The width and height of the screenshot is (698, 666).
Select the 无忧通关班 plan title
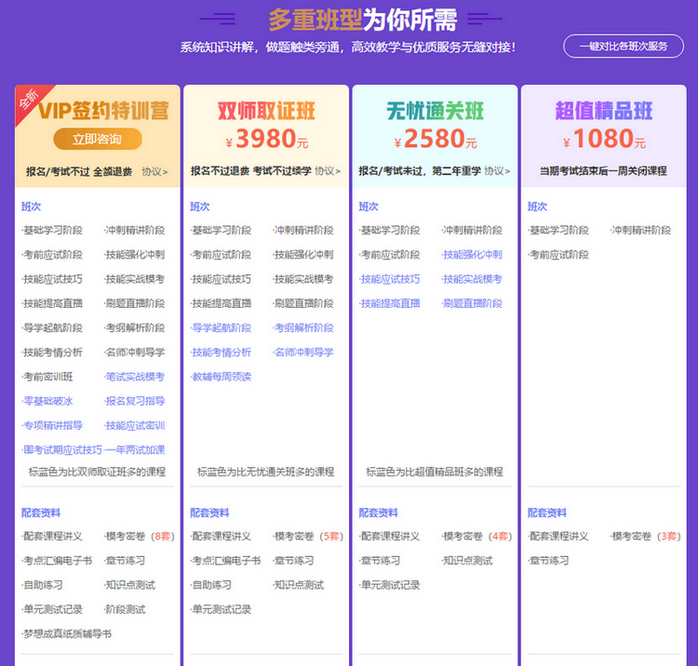[434, 110]
